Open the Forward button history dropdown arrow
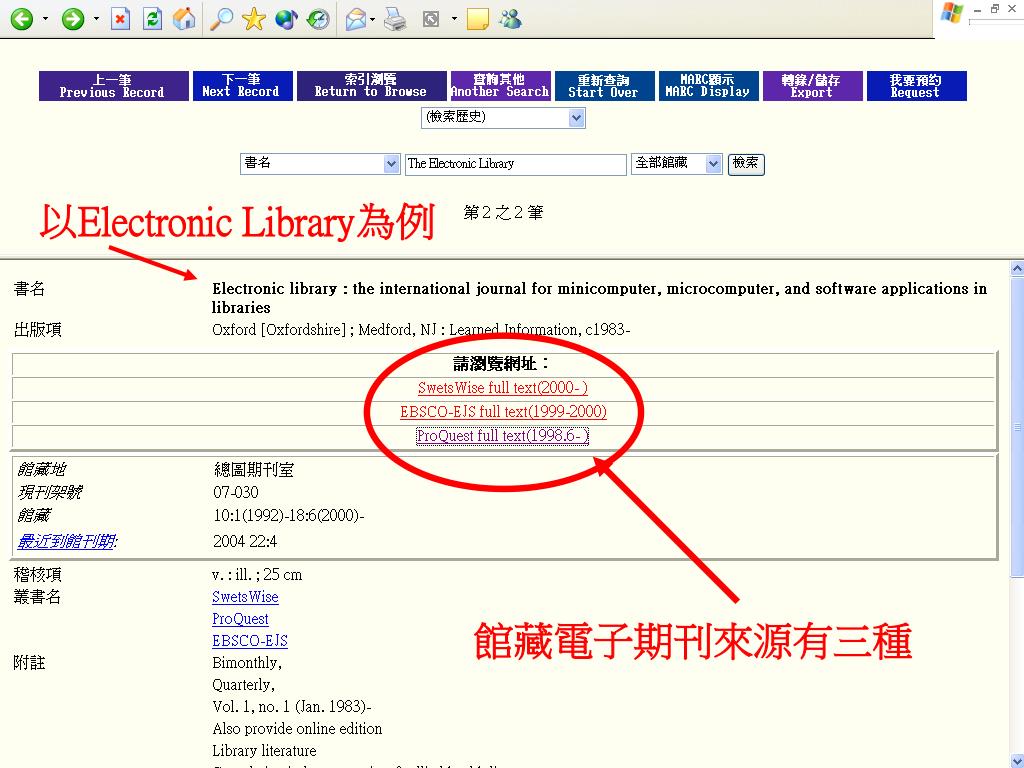 pyautogui.click(x=96, y=19)
